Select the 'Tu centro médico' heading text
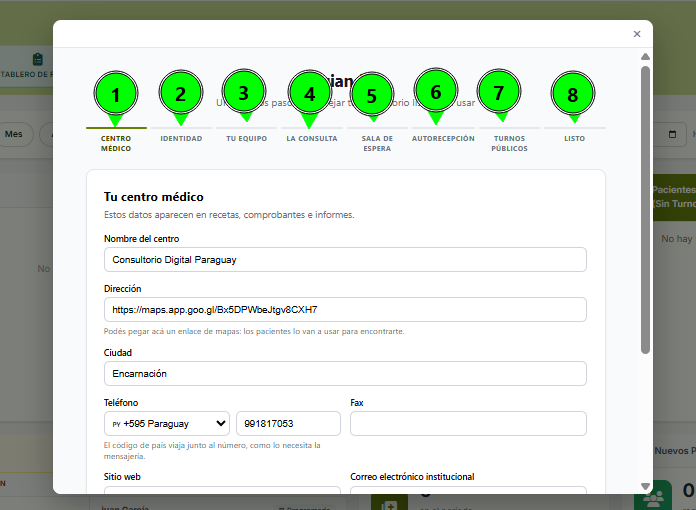 click(x=154, y=197)
